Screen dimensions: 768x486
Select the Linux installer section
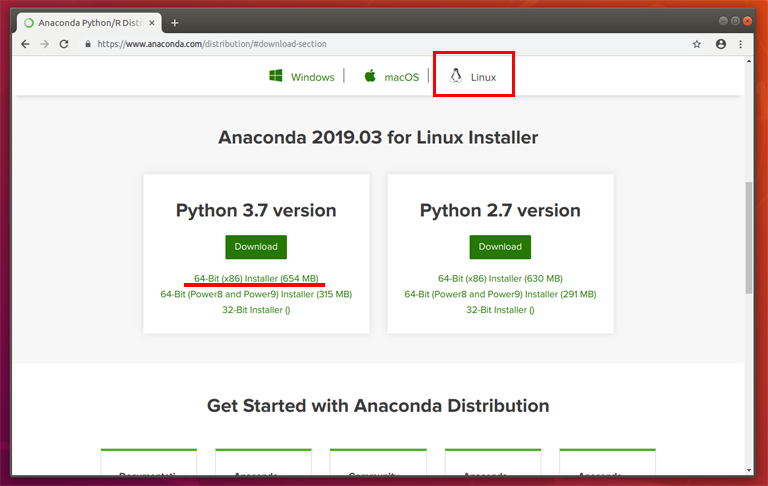click(x=483, y=77)
